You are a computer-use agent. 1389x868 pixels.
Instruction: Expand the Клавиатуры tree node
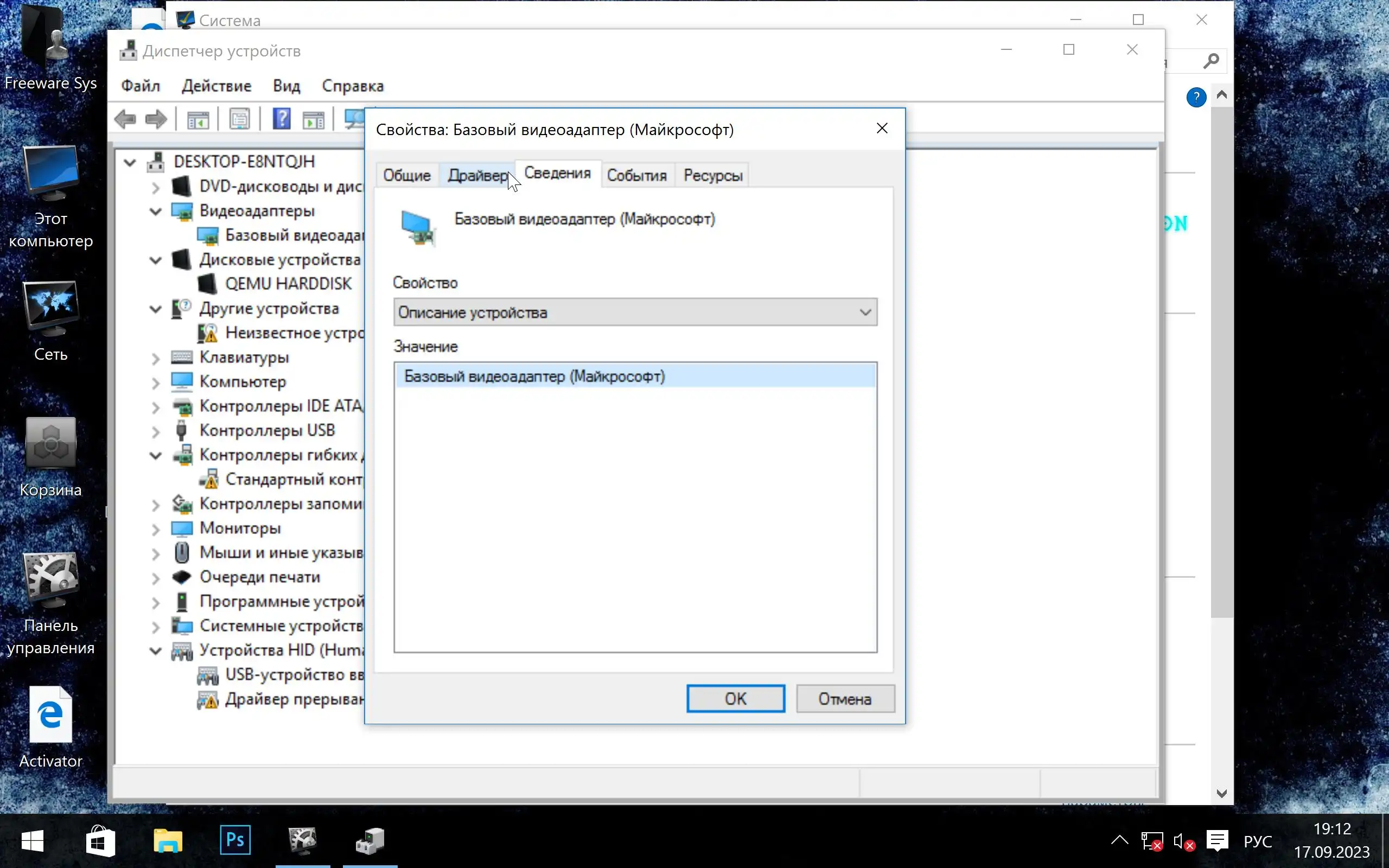156,358
